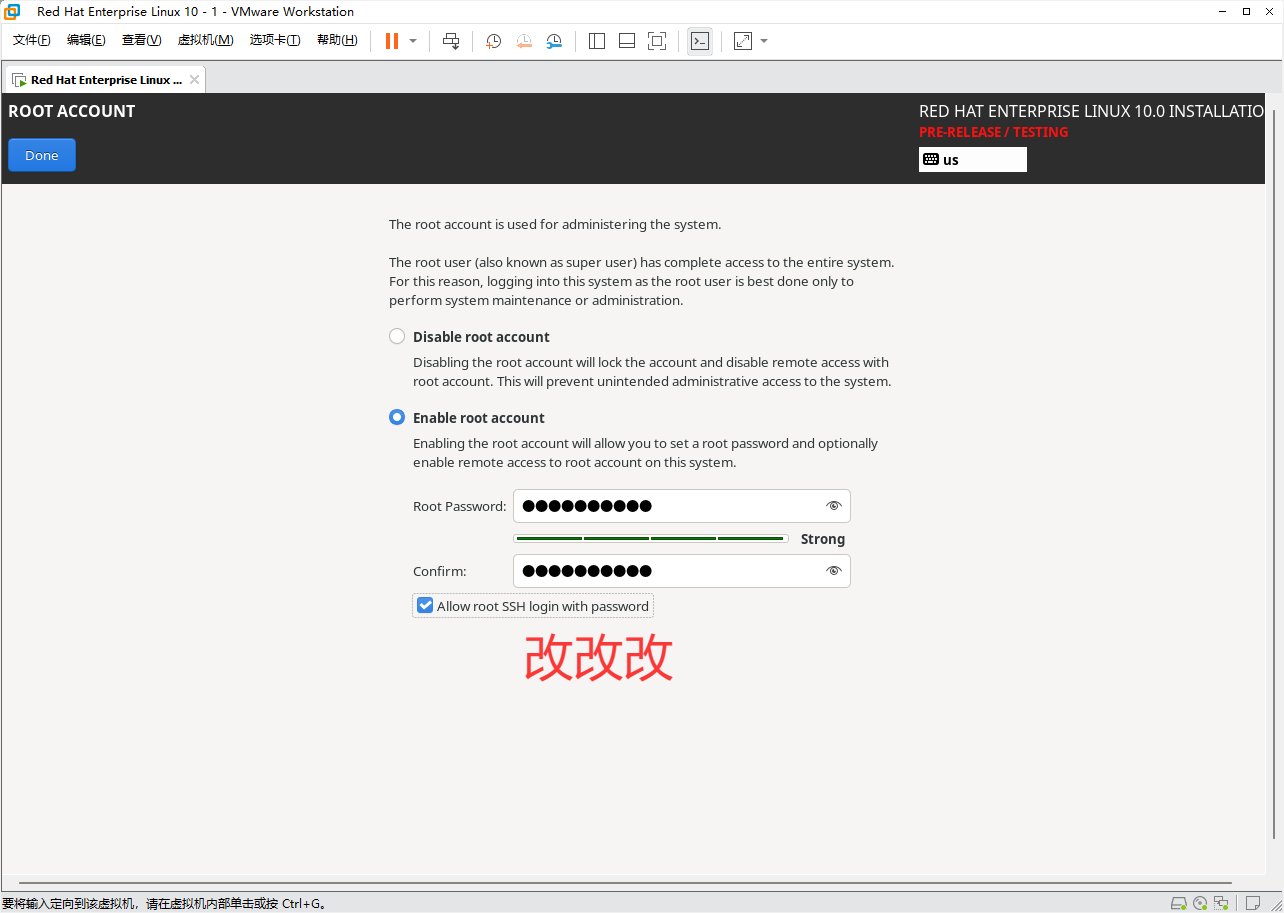Viewport: 1284px width, 913px height.
Task: Open the 文件(F) menu
Action: (31, 40)
